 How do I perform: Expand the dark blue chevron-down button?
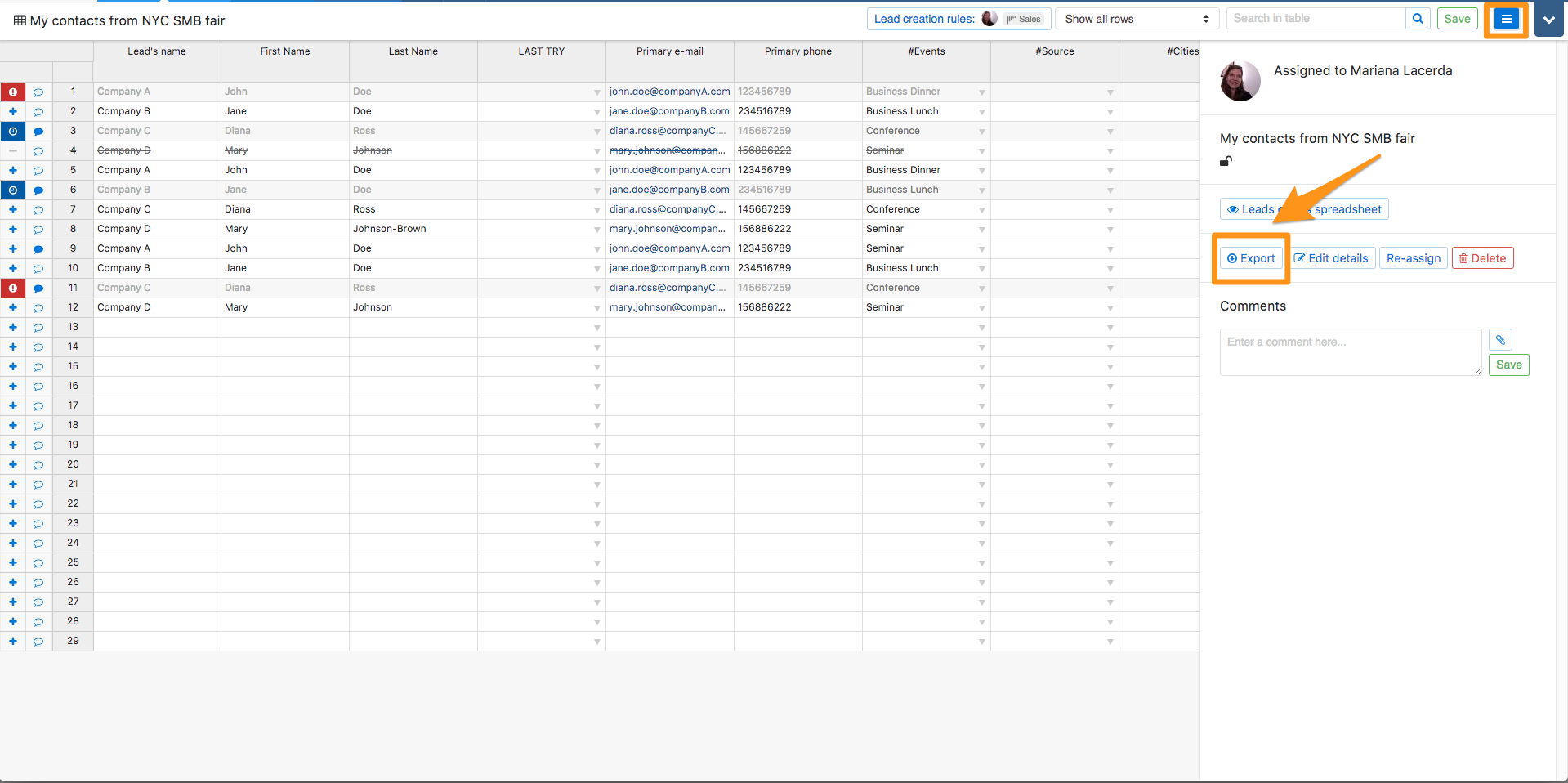pos(1548,20)
